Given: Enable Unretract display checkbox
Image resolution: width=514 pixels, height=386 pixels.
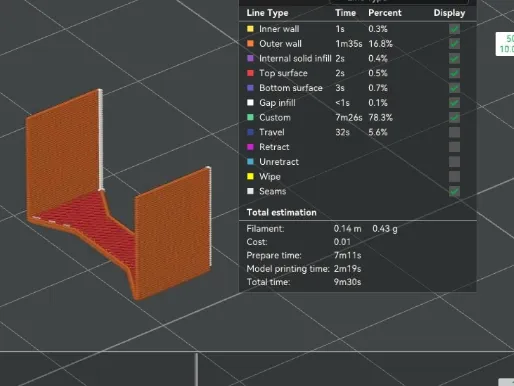Looking at the screenshot, I should click(x=454, y=162).
